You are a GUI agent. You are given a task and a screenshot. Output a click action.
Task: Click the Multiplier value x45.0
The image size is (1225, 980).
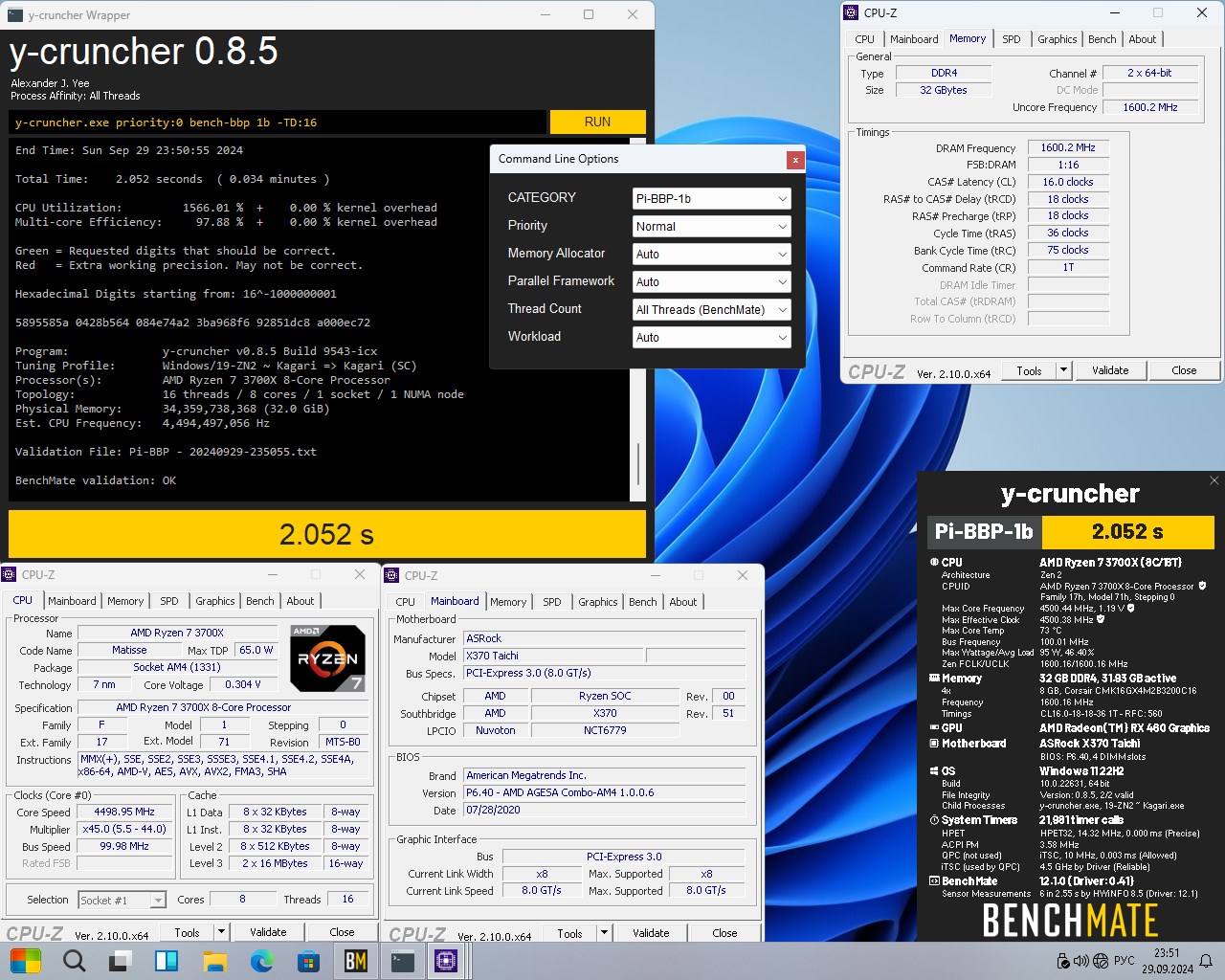click(x=124, y=829)
